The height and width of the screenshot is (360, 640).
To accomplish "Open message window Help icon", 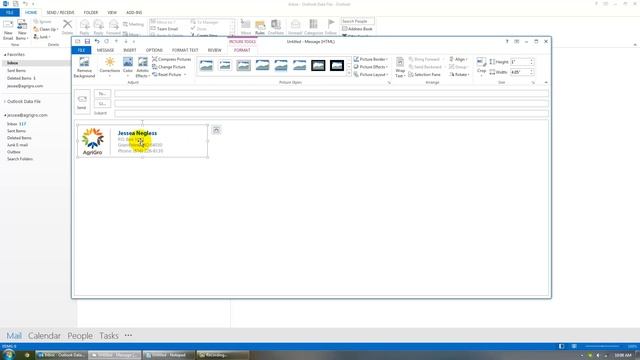I will tap(507, 42).
